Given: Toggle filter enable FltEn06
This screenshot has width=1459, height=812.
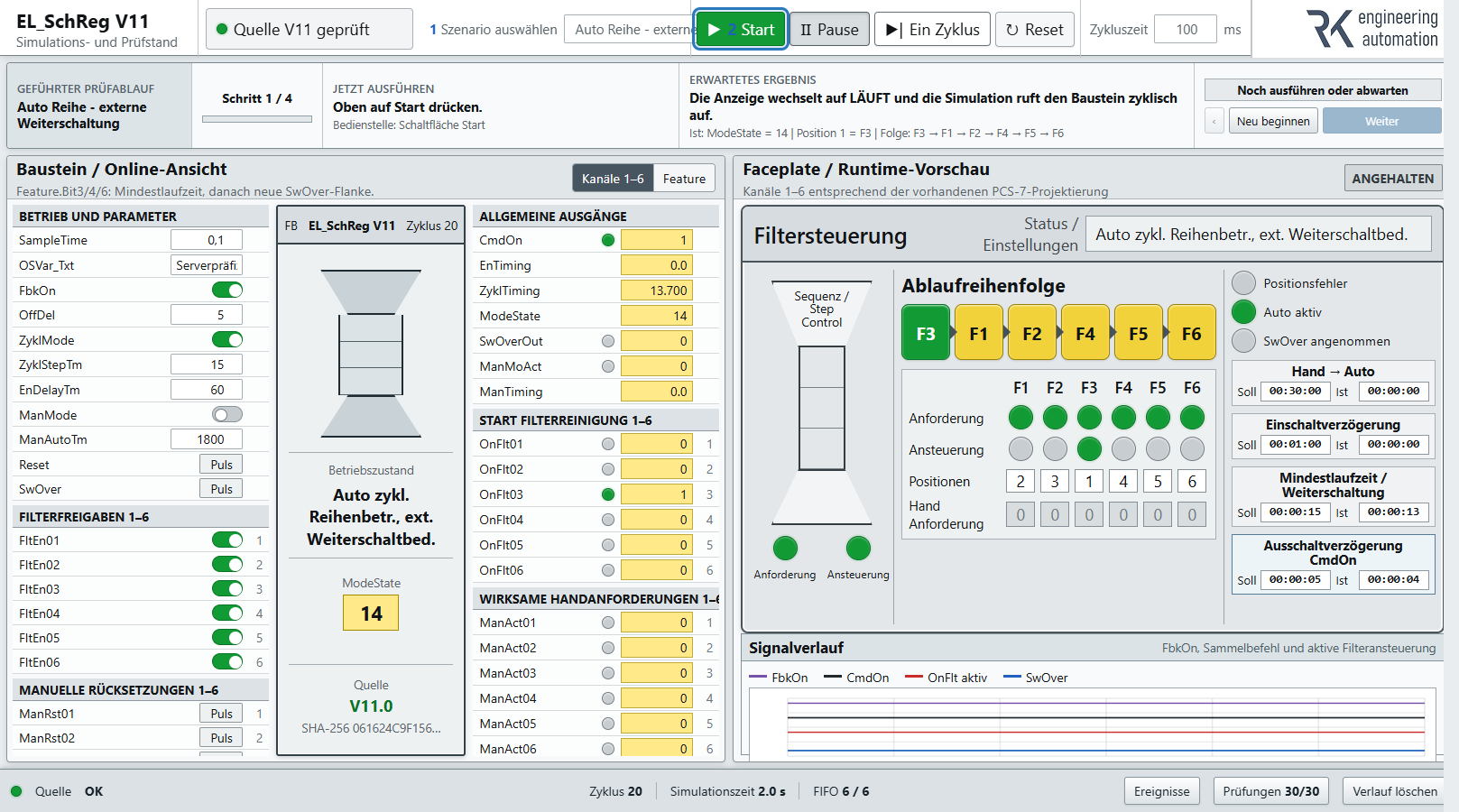Looking at the screenshot, I should pos(227,661).
